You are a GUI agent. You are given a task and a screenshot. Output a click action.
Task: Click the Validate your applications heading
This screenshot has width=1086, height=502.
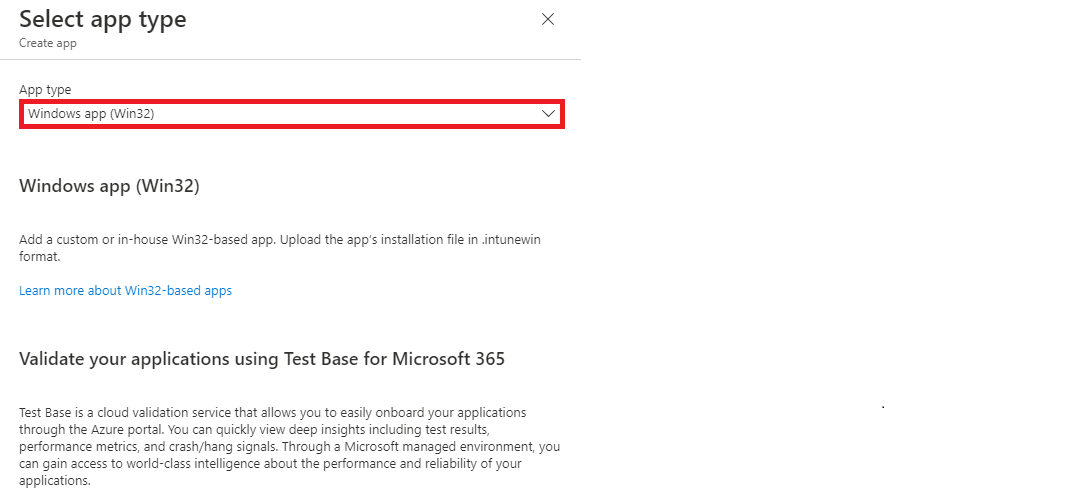[261, 359]
